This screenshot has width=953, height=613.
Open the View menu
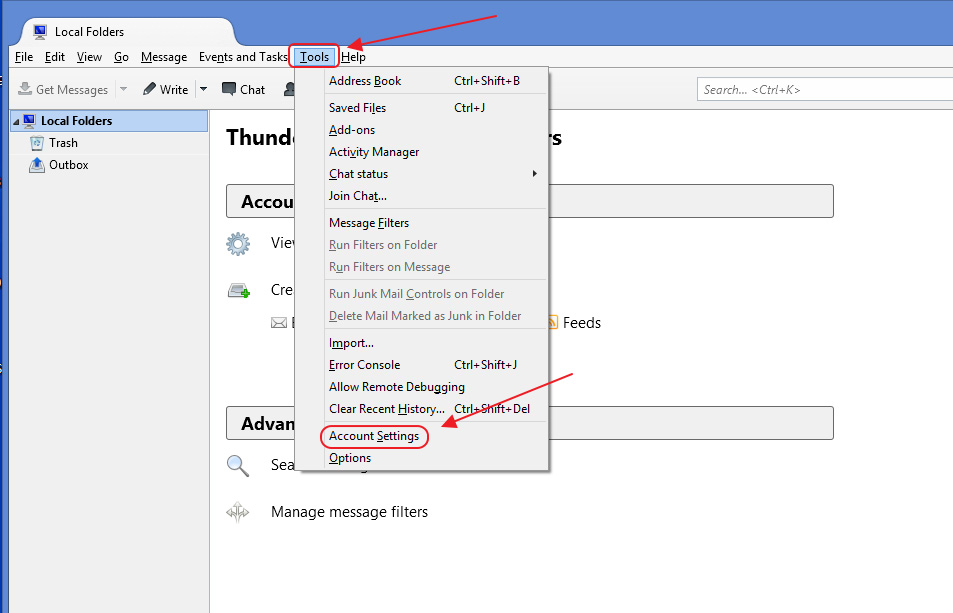tap(89, 57)
